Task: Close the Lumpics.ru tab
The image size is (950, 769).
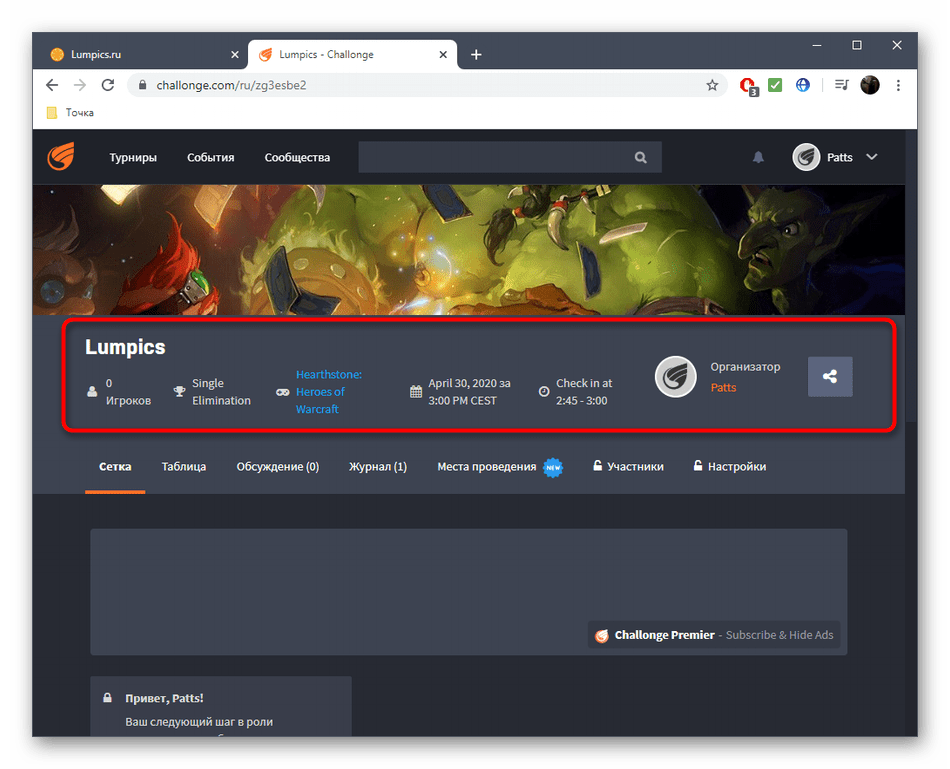Action: 235,55
